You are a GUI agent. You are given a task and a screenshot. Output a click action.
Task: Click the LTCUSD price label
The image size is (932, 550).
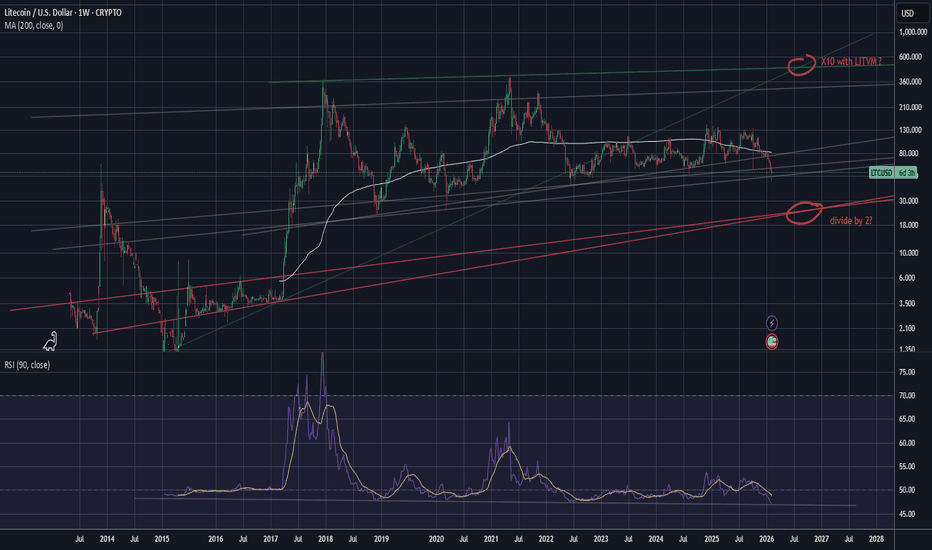[x=881, y=173]
